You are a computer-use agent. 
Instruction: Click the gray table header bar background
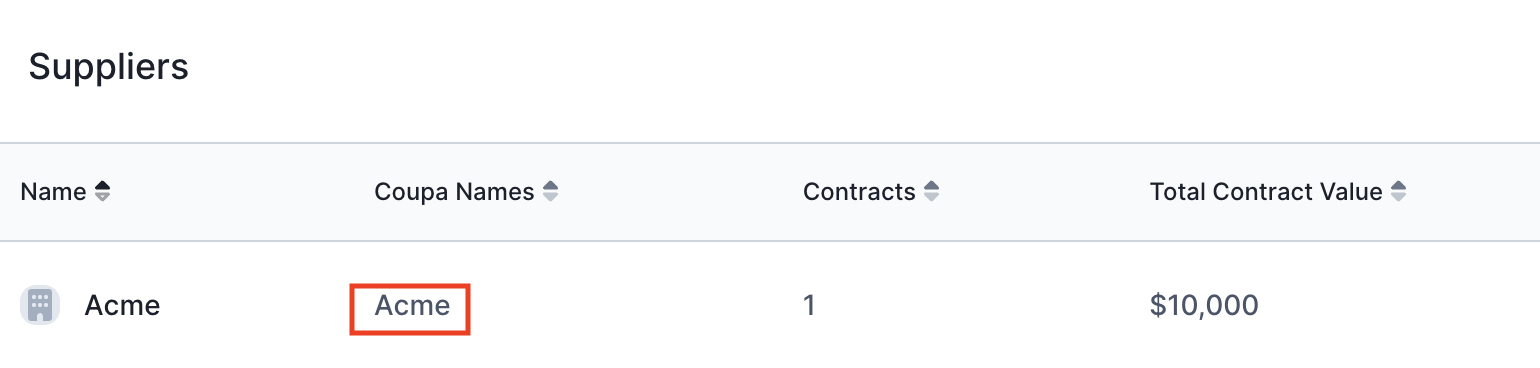770,192
